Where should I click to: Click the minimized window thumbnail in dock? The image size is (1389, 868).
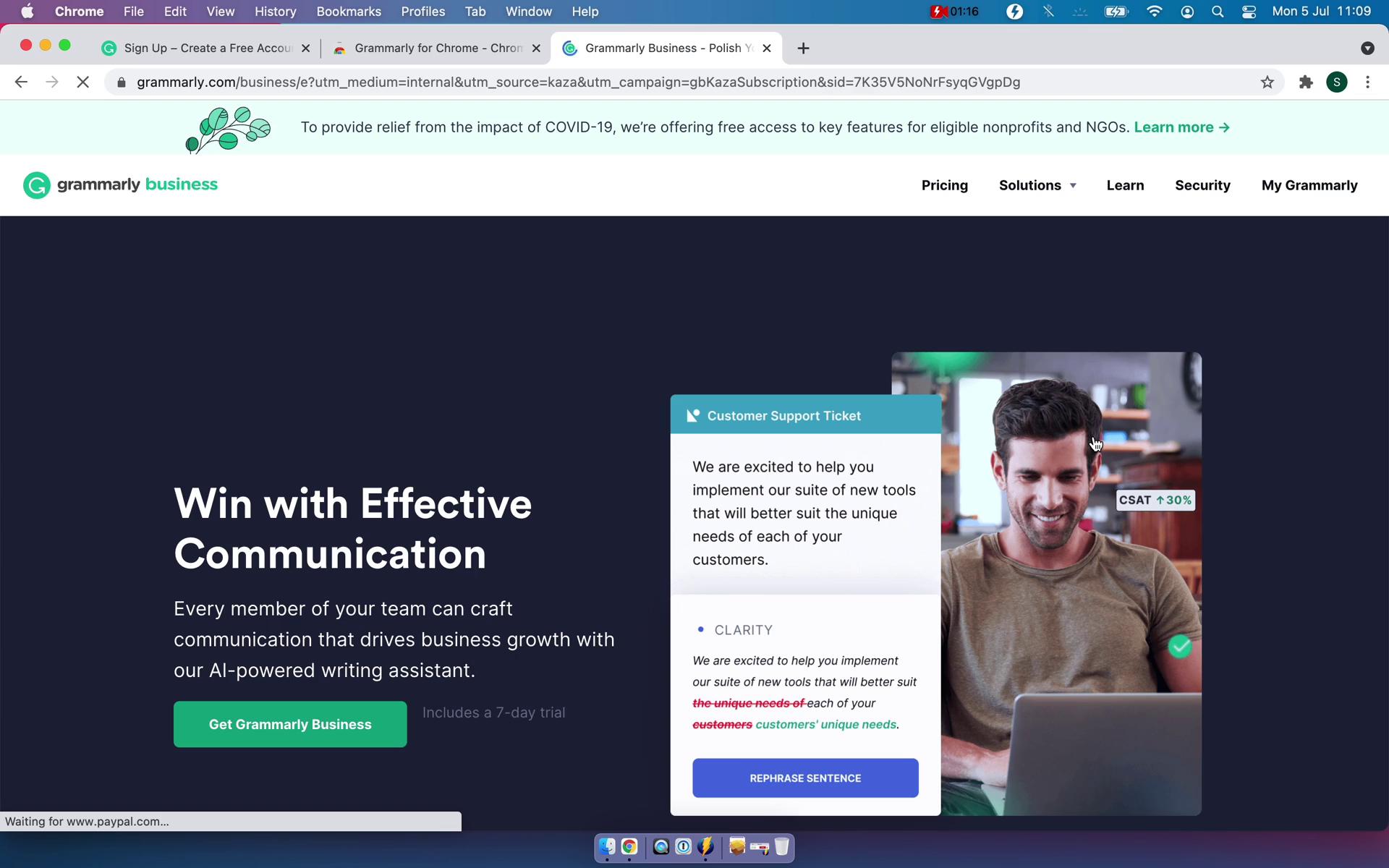[759, 846]
